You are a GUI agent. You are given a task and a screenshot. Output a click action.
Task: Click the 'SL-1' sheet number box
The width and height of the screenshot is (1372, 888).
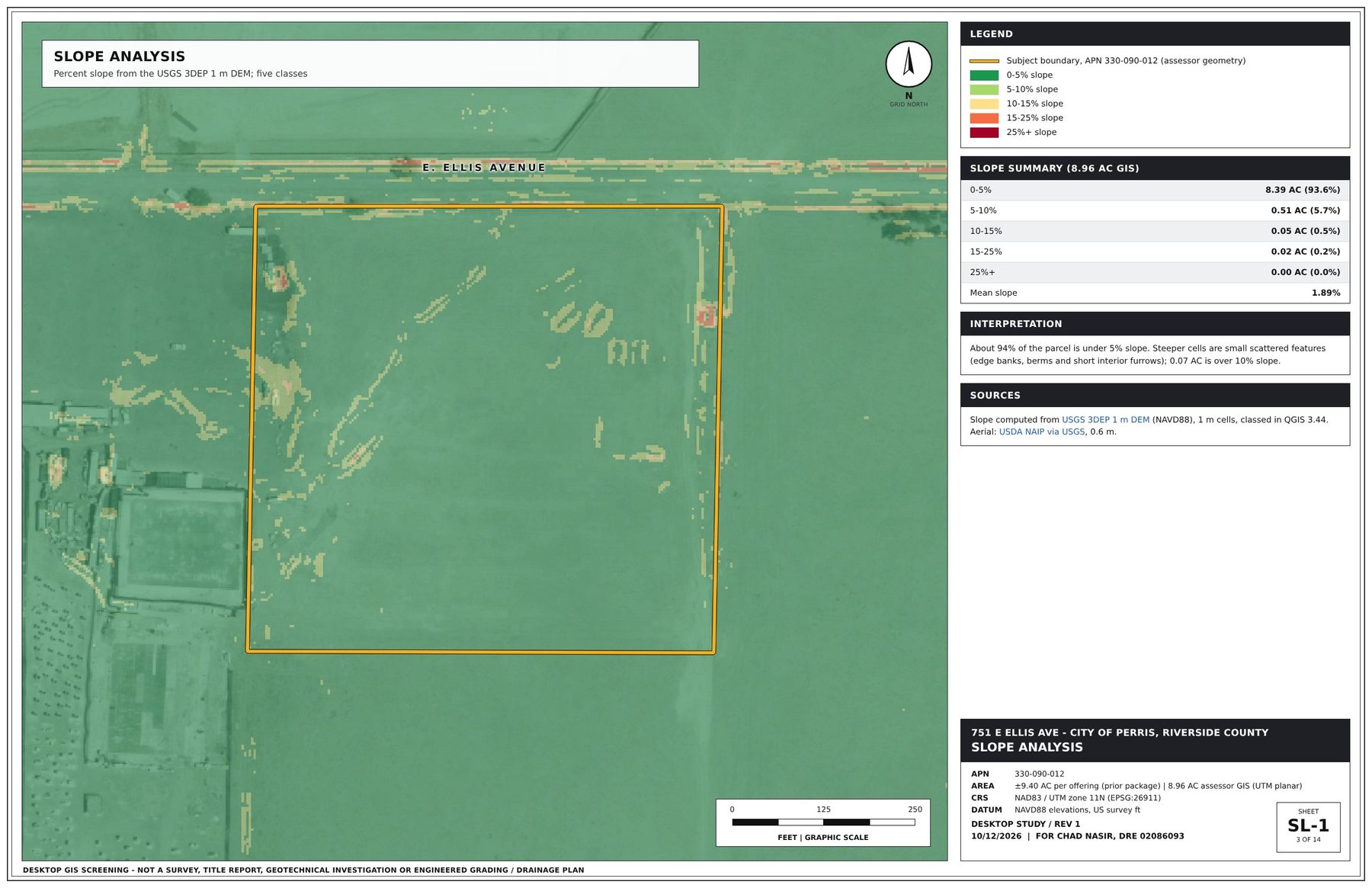click(x=1308, y=827)
